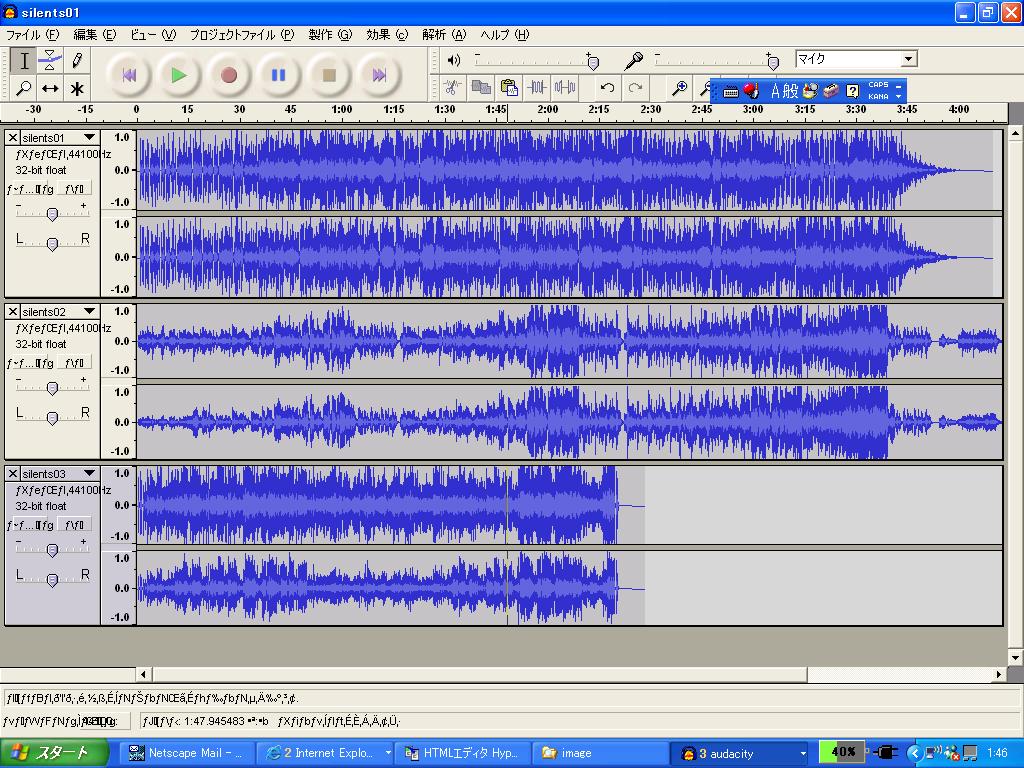This screenshot has width=1024, height=768.
Task: Click the output volume slider knob
Action: click(593, 63)
